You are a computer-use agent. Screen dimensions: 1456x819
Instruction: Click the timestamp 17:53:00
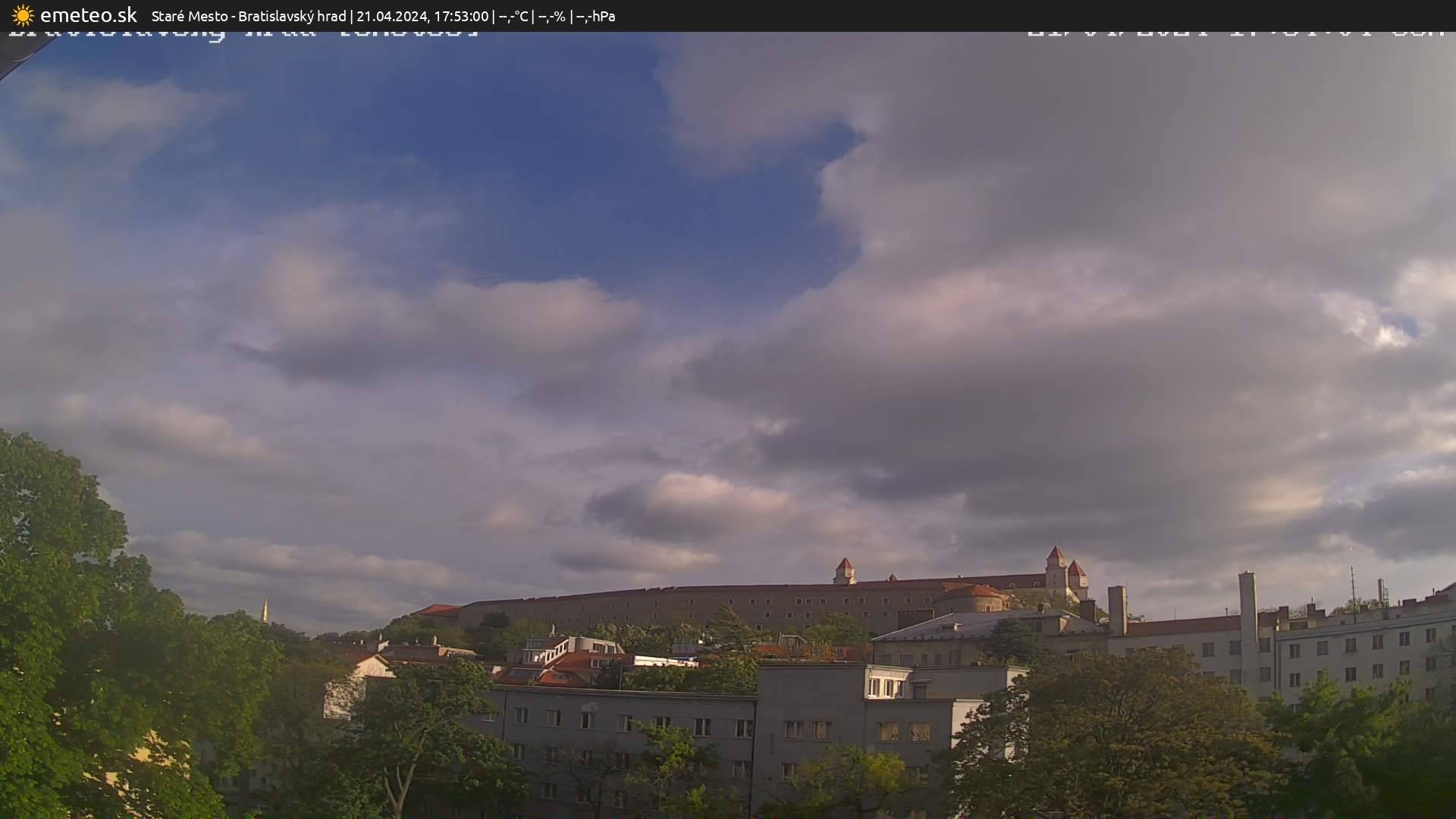463,14
